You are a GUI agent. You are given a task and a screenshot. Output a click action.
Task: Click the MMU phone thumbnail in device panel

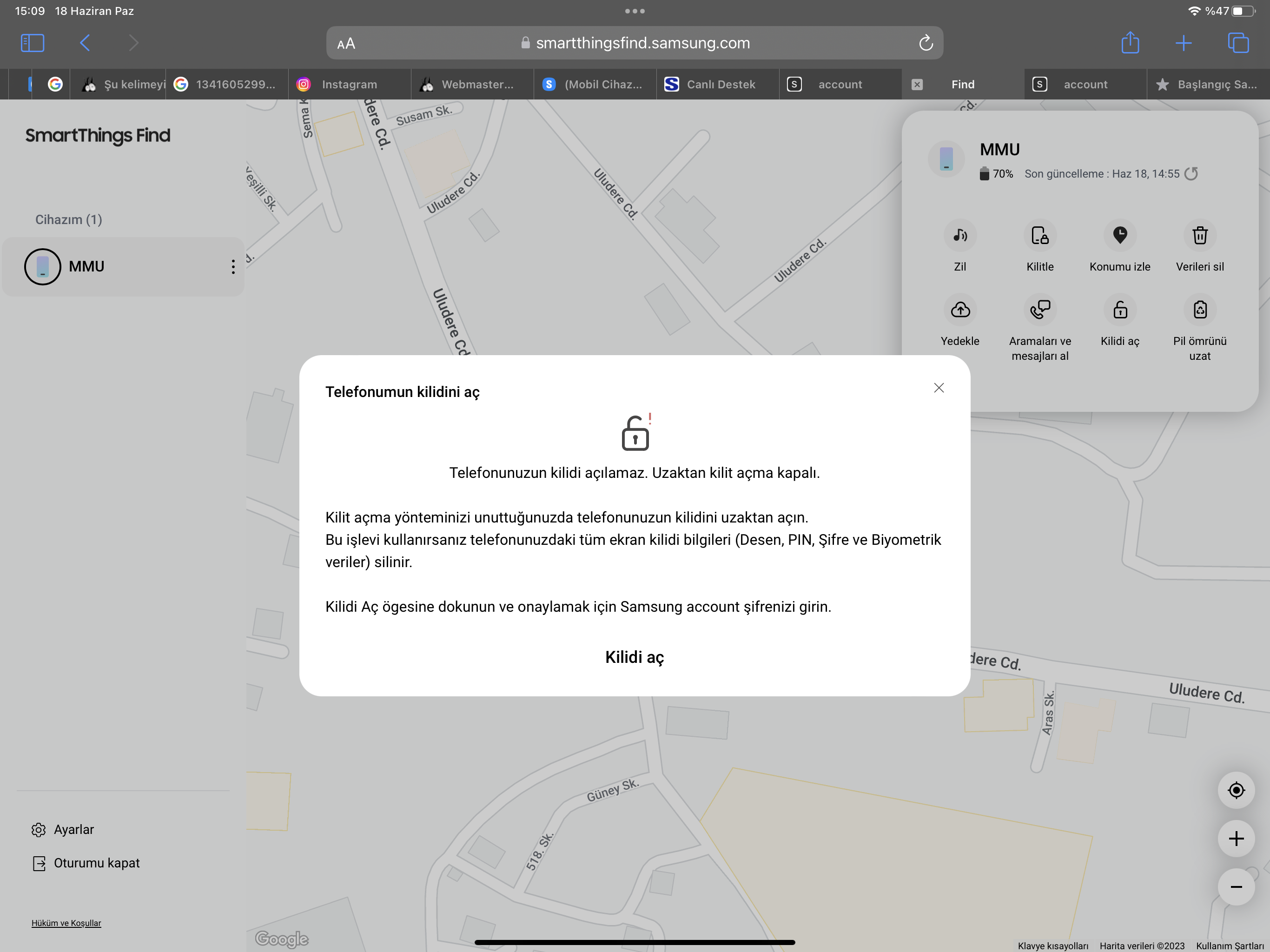pyautogui.click(x=946, y=159)
